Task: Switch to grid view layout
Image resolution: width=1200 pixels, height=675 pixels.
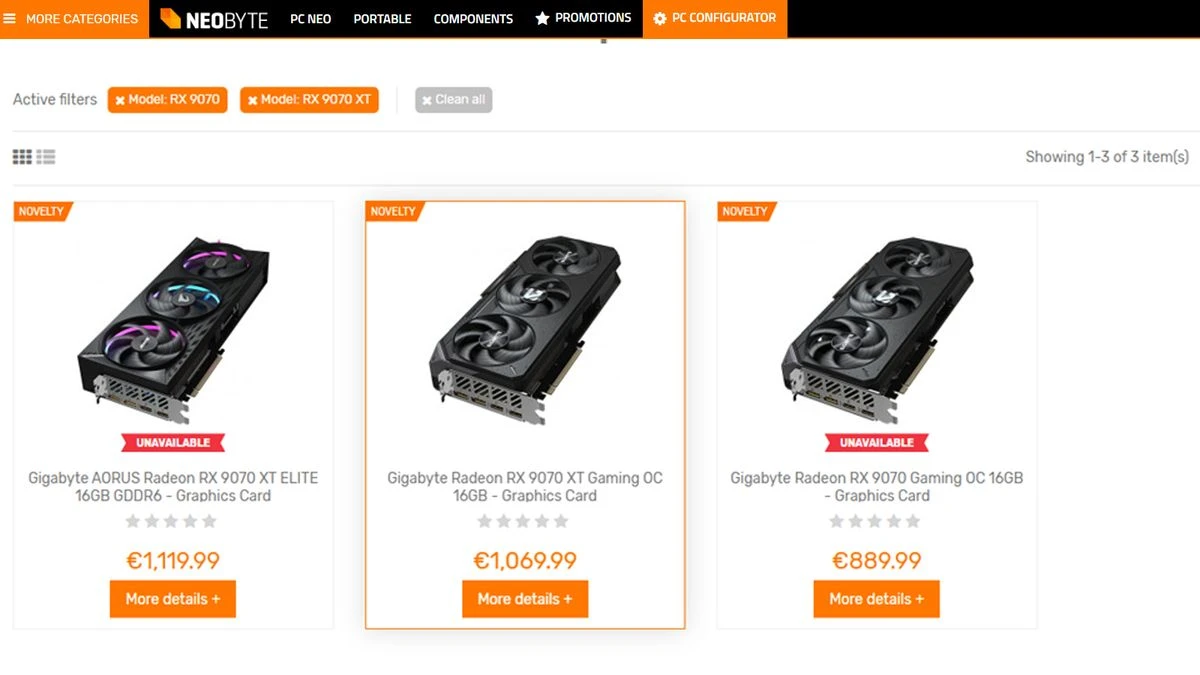Action: pos(22,157)
